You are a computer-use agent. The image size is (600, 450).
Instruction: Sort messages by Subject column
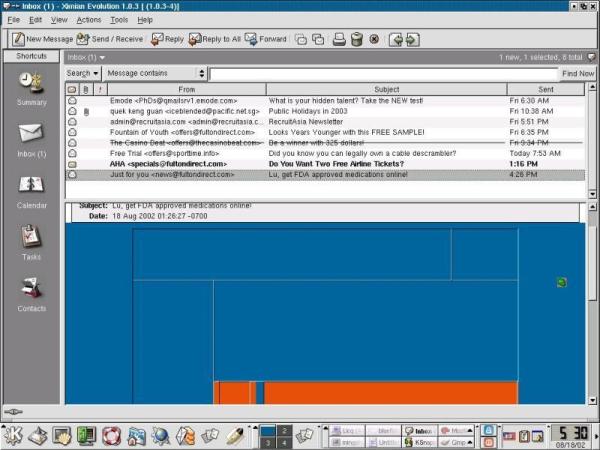coord(386,90)
